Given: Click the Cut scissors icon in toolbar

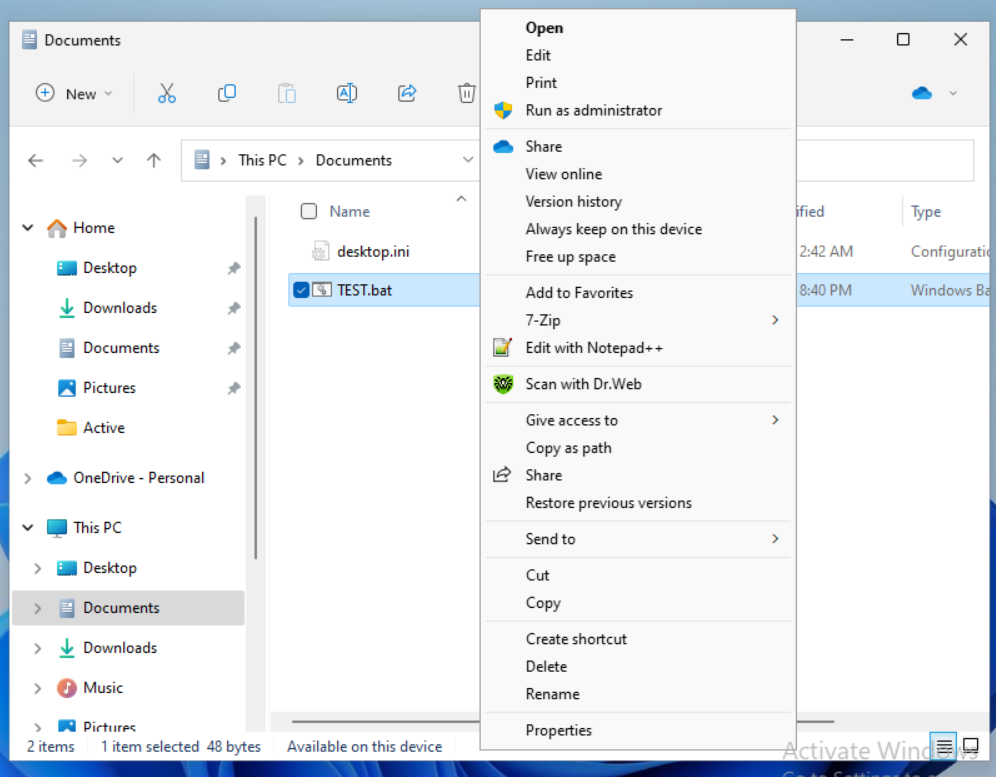Looking at the screenshot, I should coord(167,93).
